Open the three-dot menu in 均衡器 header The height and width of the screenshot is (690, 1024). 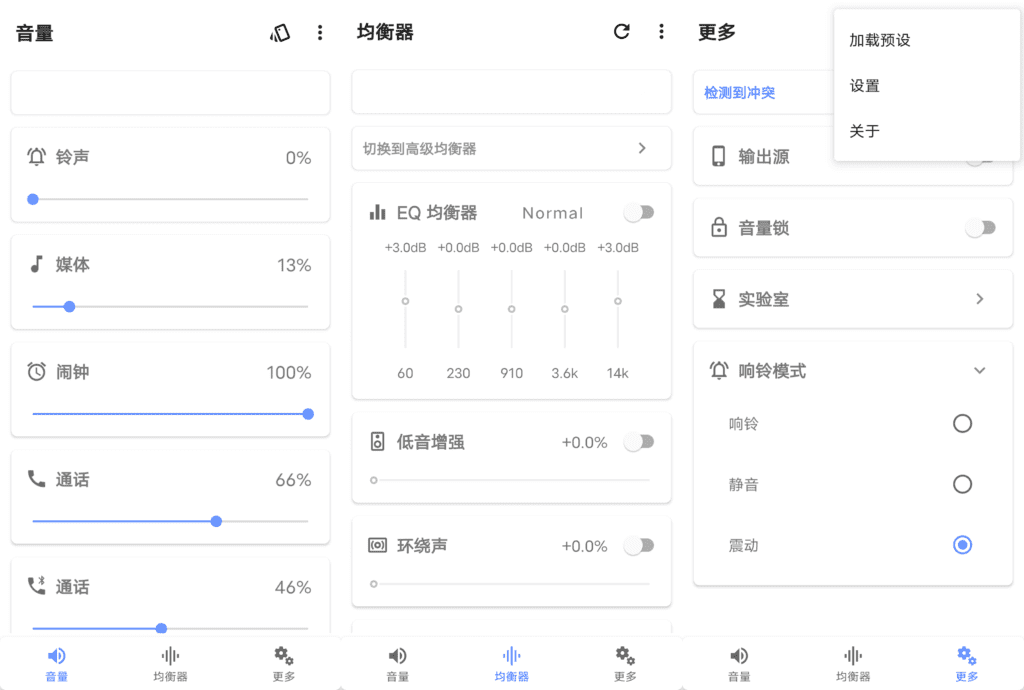click(x=661, y=32)
